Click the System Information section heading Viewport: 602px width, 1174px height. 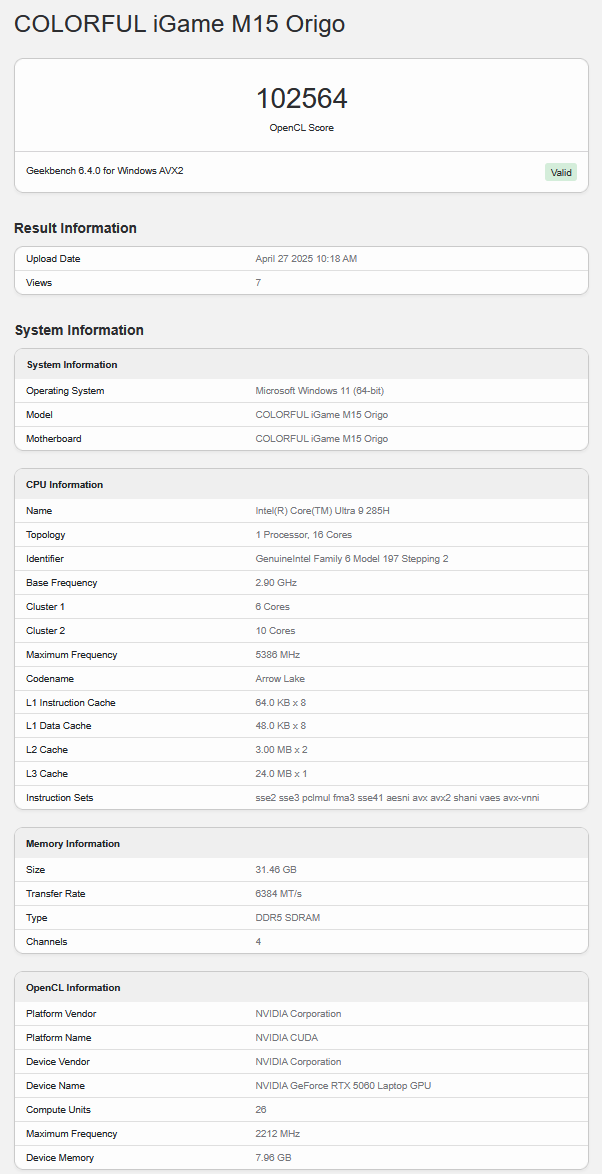click(x=79, y=330)
